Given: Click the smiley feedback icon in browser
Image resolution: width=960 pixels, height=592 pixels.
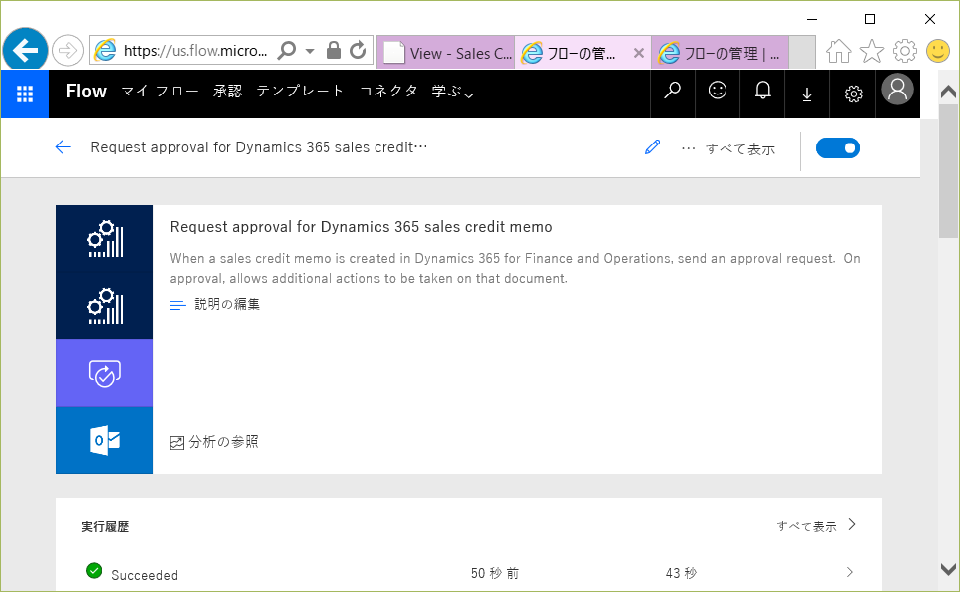Looking at the screenshot, I should tap(937, 51).
